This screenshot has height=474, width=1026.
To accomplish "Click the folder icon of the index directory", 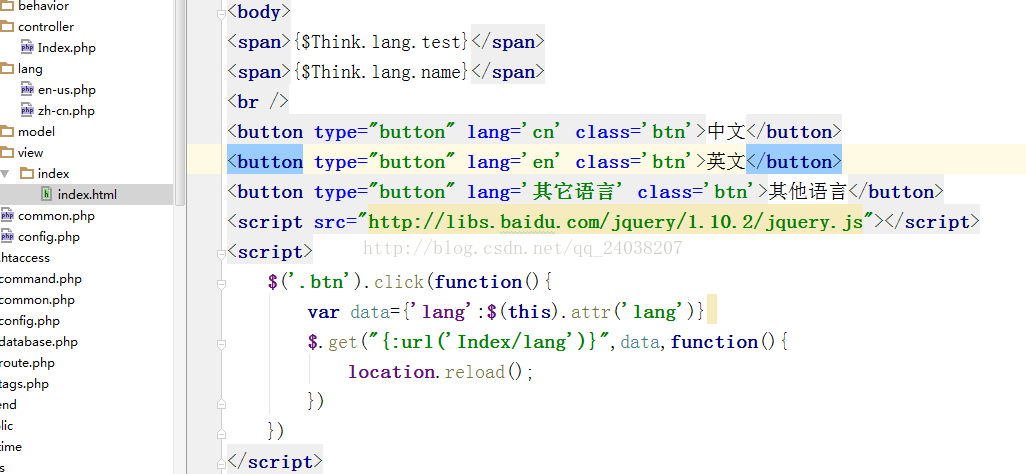I will click(x=27, y=173).
